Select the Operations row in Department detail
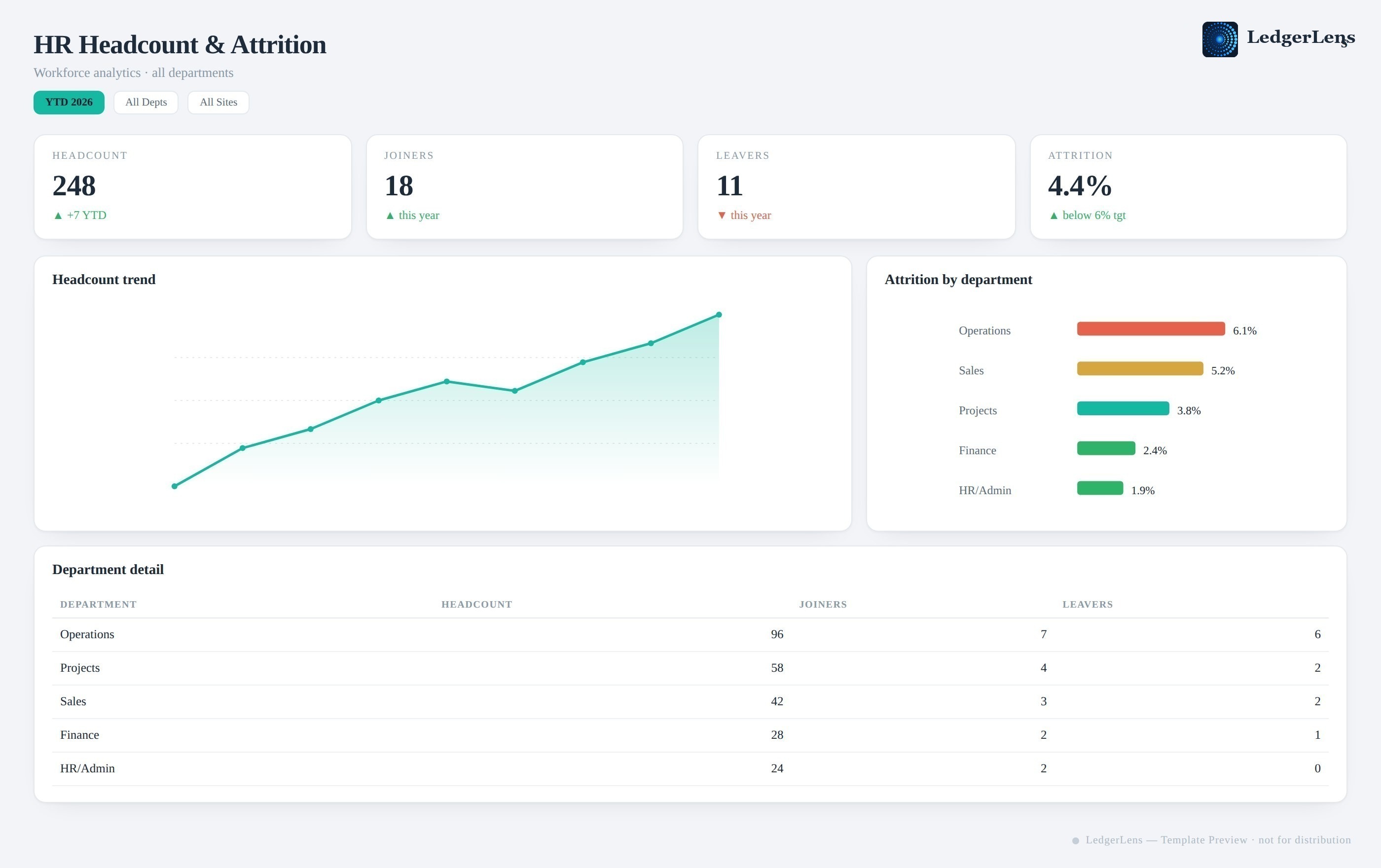This screenshot has width=1381, height=868. click(690, 635)
